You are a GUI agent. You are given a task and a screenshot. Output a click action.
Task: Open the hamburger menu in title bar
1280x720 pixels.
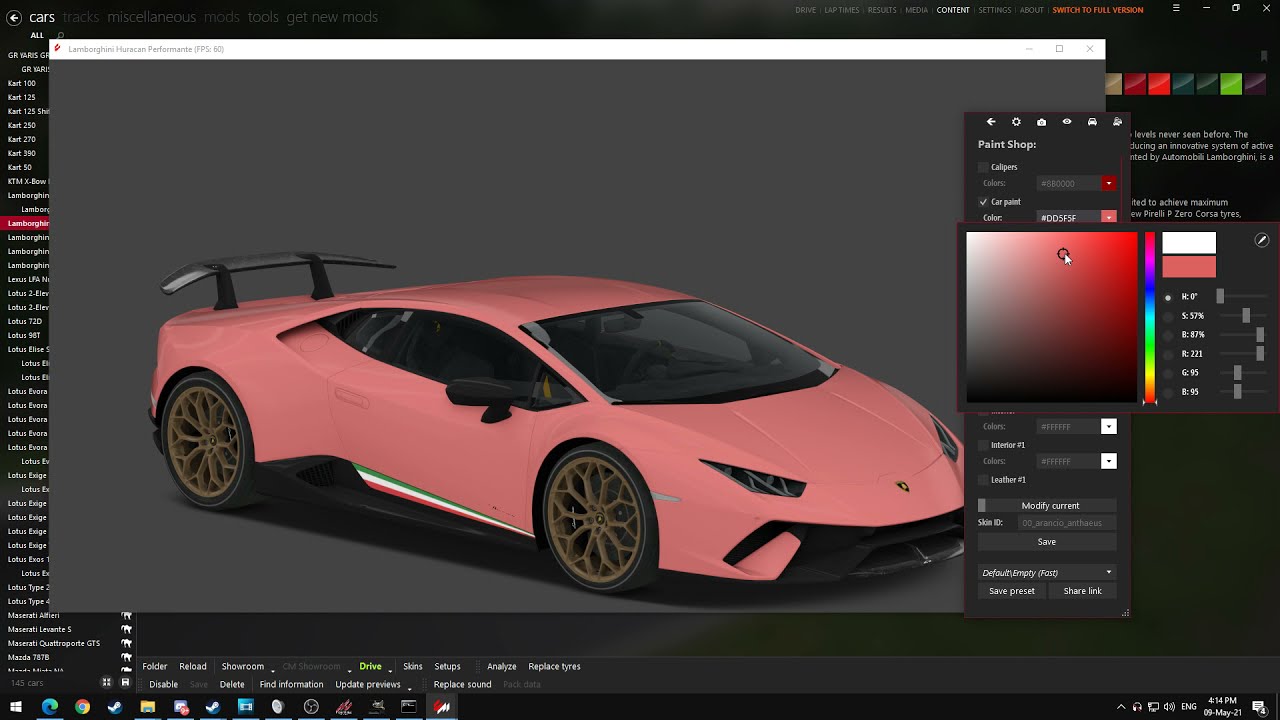[x=1176, y=8]
